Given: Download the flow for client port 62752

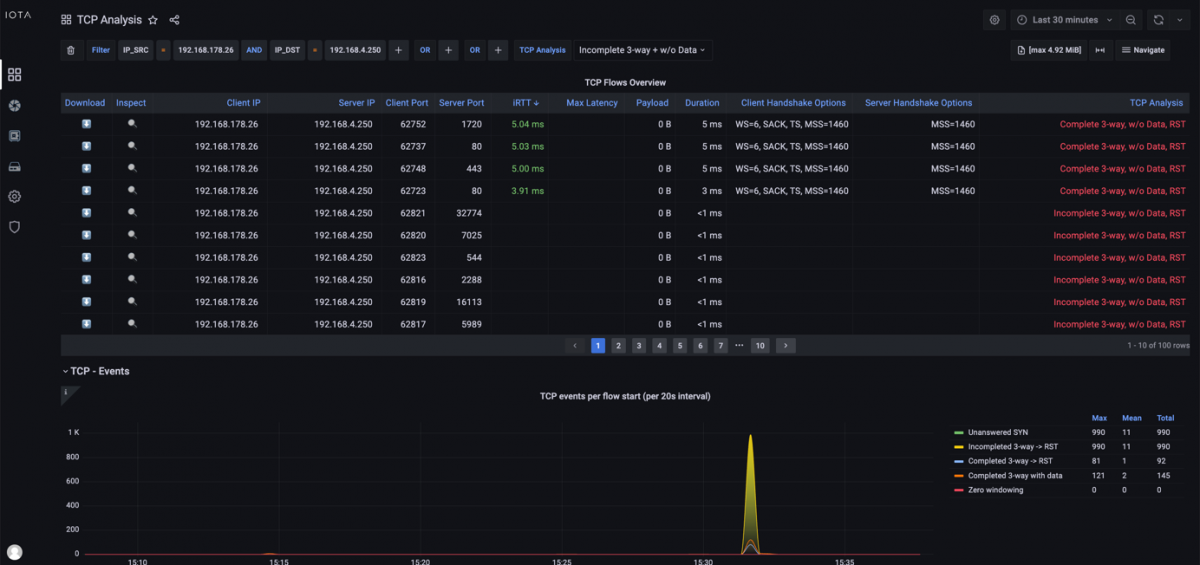Looking at the screenshot, I should tap(86, 125).
